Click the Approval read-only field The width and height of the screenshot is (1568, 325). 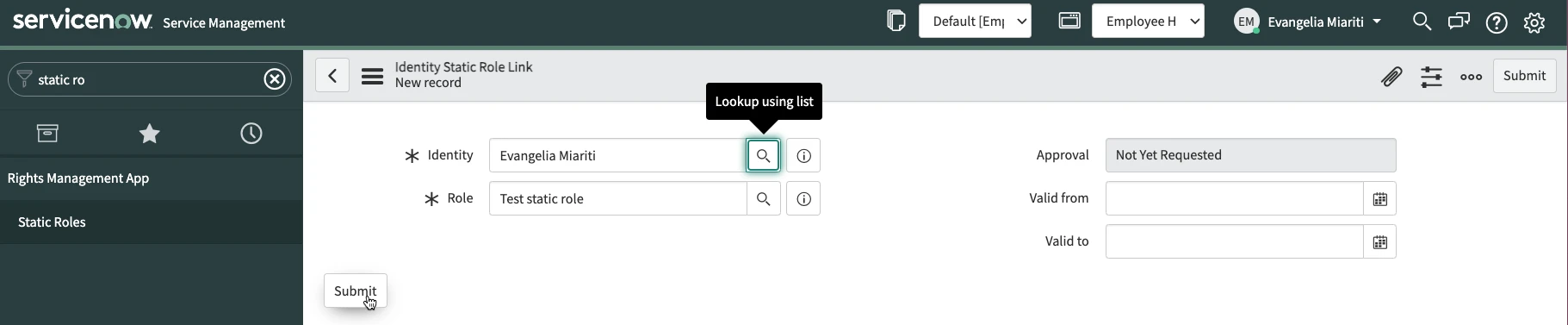pyautogui.click(x=1250, y=155)
